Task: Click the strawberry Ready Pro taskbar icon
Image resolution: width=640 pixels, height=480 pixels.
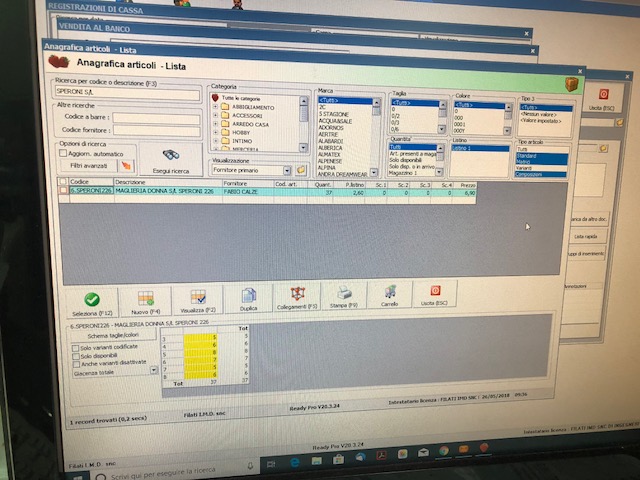Action: click(484, 447)
